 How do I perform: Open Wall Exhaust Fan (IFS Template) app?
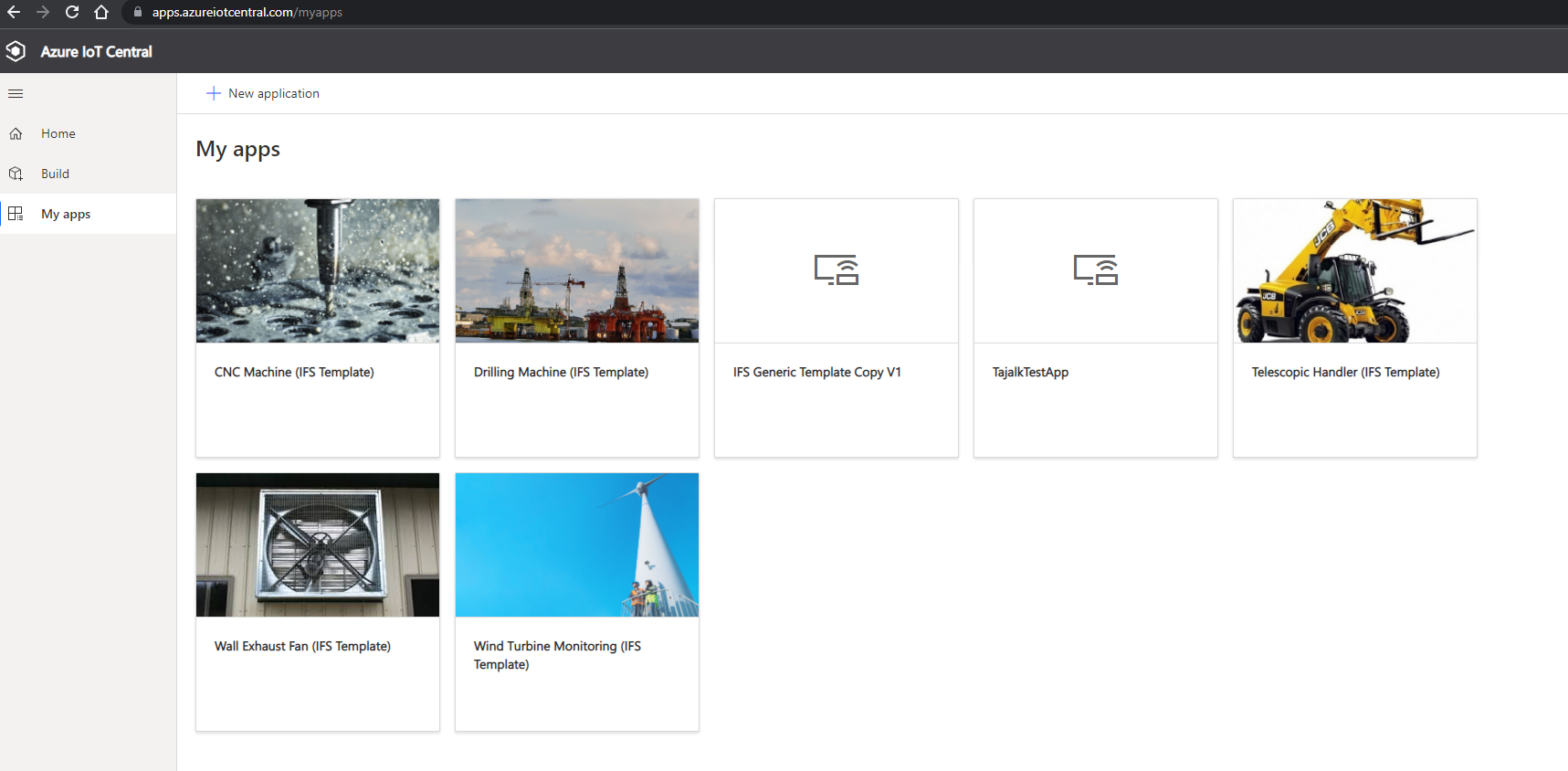[x=302, y=646]
